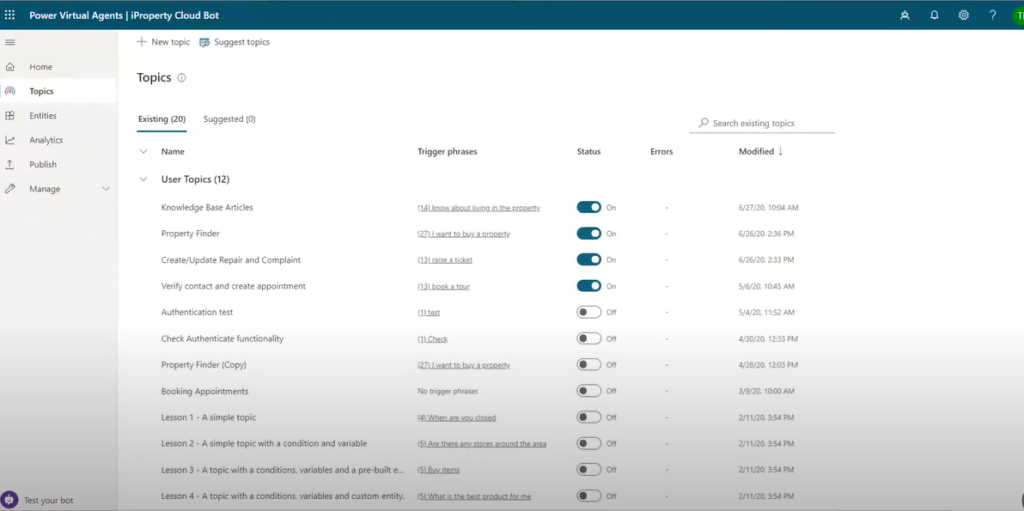The height and width of the screenshot is (511, 1024).
Task: Click the info icon beside Topics heading
Action: pos(182,78)
